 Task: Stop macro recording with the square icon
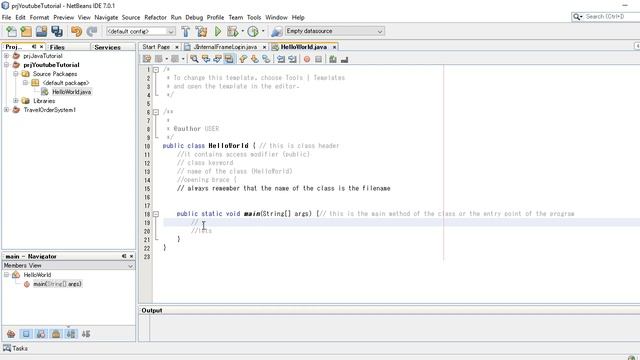coord(318,59)
